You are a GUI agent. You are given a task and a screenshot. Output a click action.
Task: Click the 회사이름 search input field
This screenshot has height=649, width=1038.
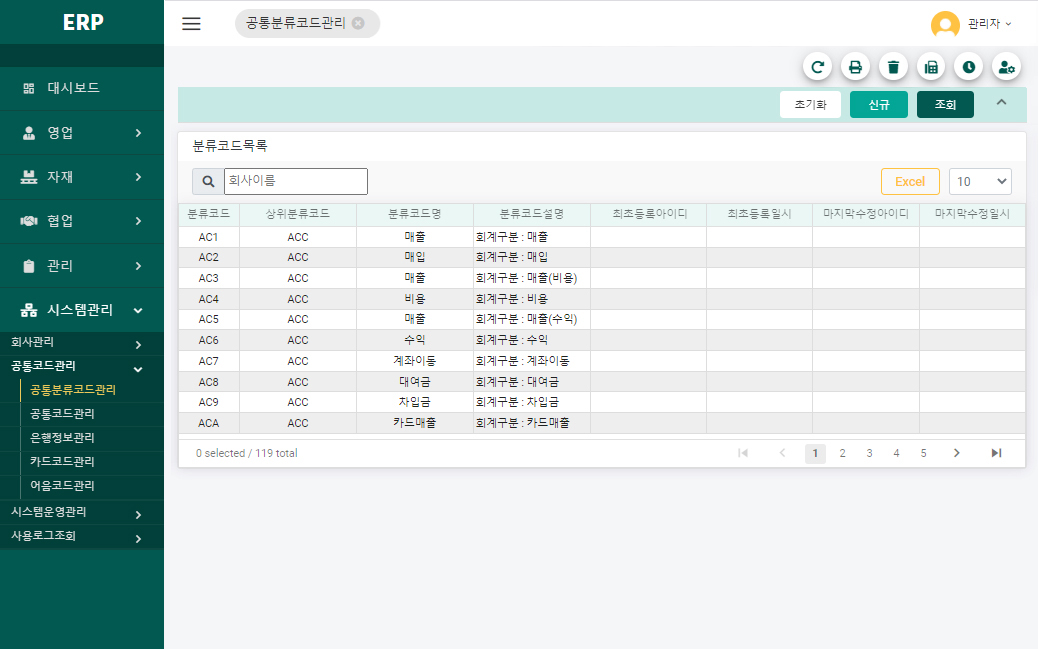[295, 181]
